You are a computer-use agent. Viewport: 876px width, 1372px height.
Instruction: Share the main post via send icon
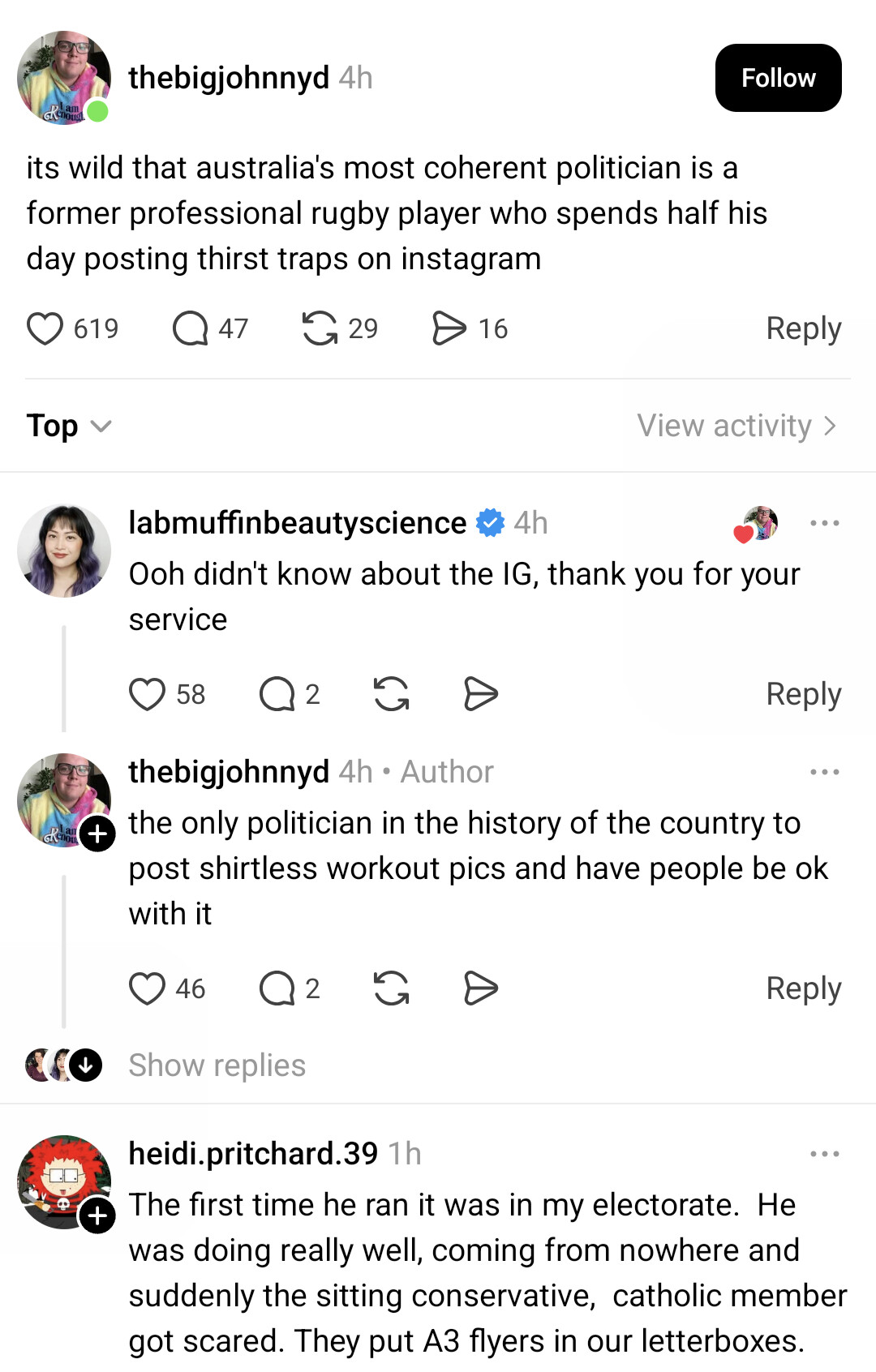pyautogui.click(x=449, y=328)
